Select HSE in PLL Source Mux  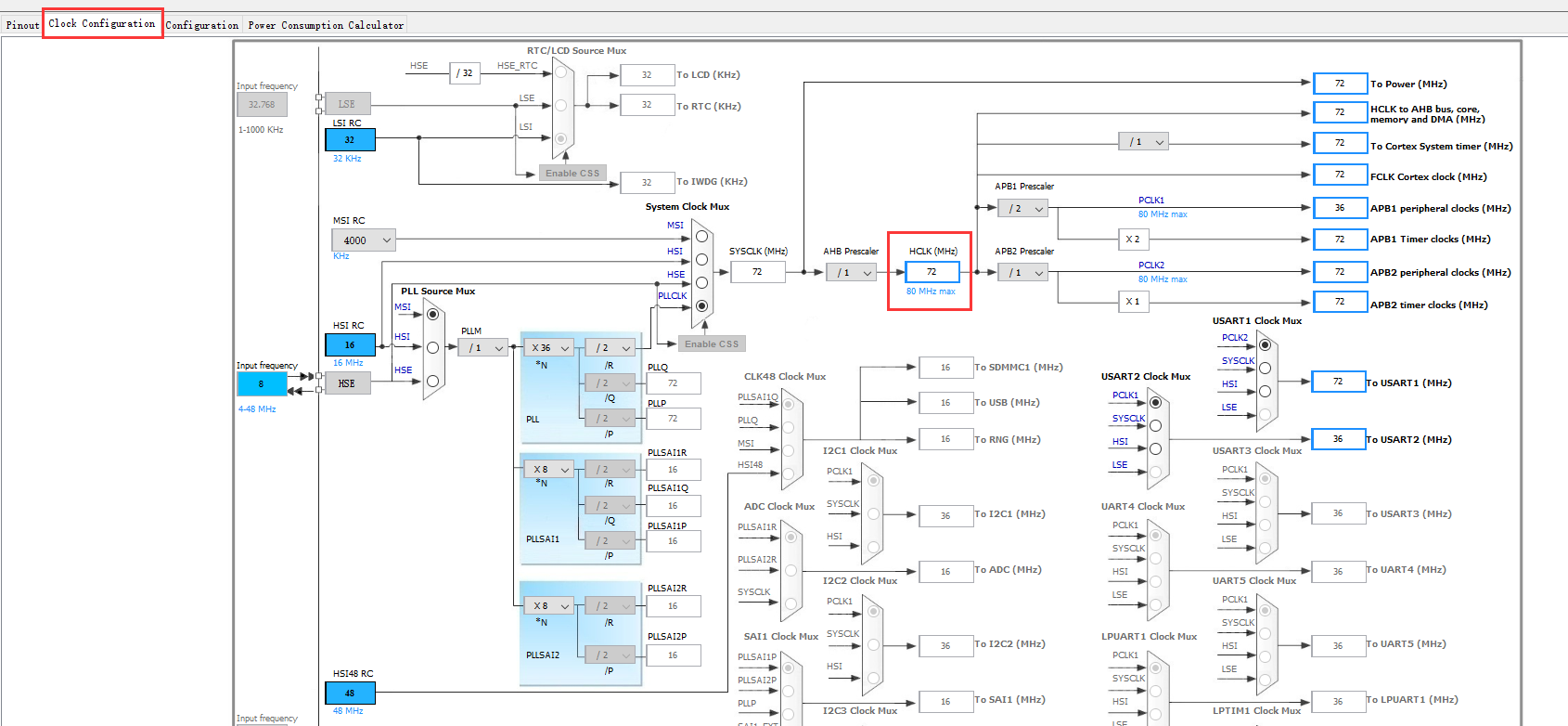pyautogui.click(x=432, y=381)
